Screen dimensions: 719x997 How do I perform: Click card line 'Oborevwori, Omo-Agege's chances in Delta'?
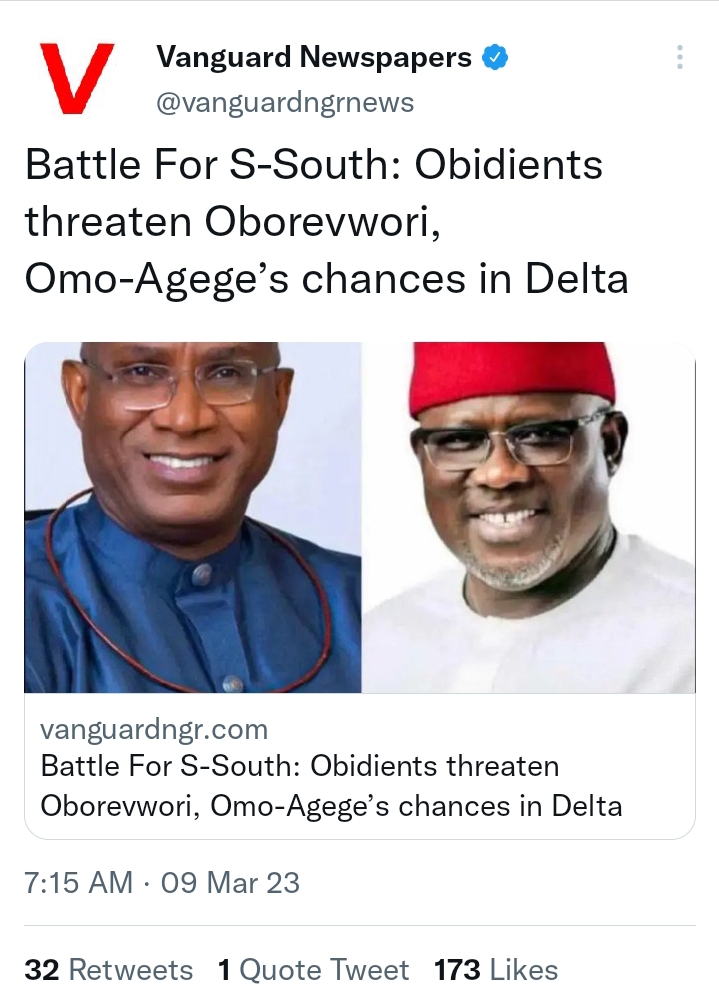tap(331, 805)
